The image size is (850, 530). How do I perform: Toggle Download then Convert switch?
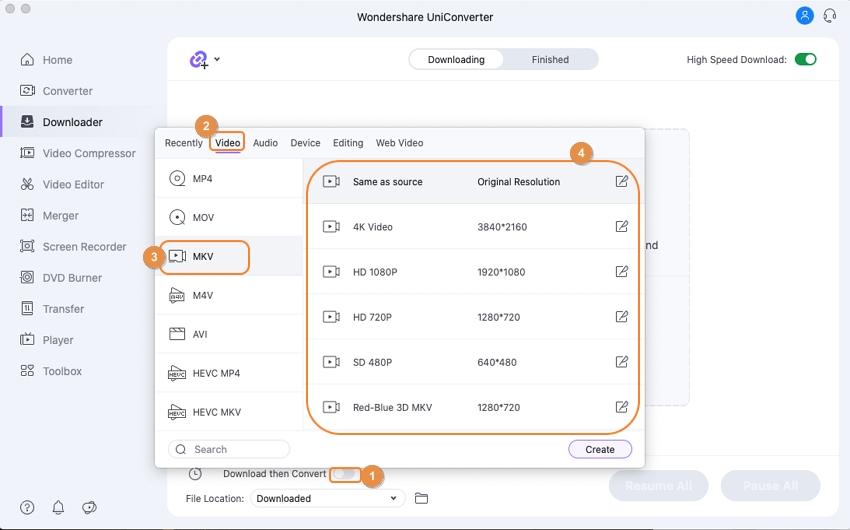tap(345, 474)
